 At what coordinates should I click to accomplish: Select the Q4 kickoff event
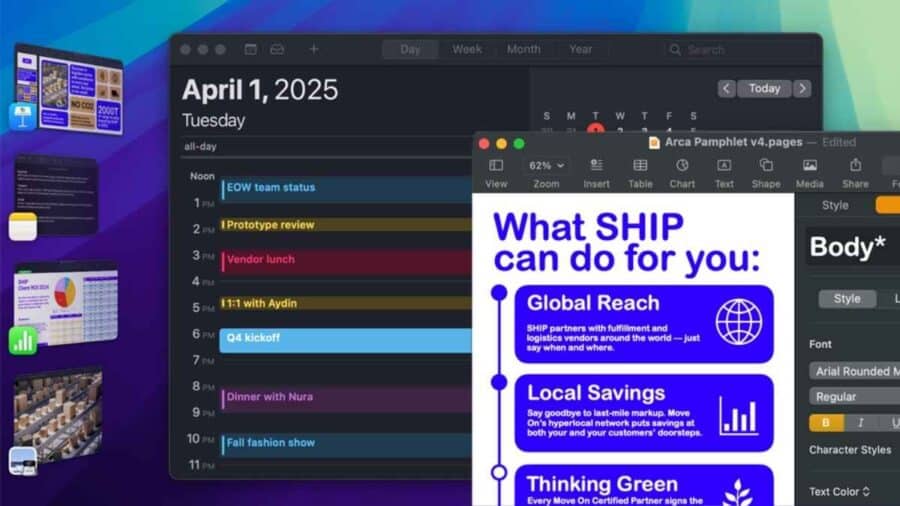click(346, 340)
